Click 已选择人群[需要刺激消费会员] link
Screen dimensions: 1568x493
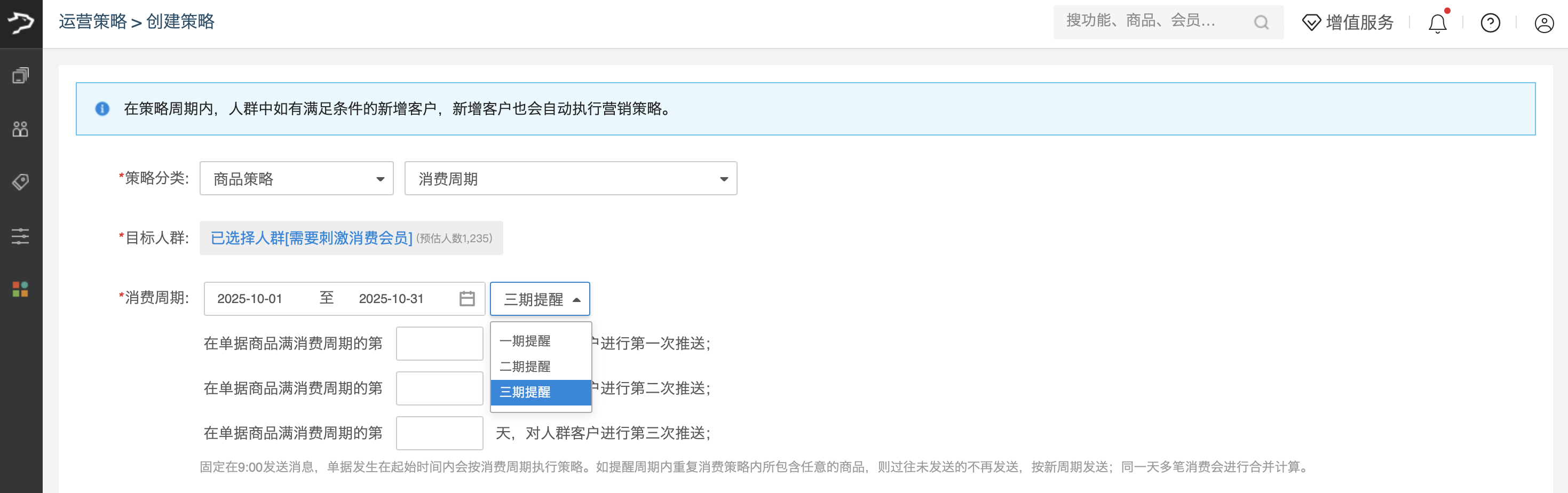pos(311,238)
